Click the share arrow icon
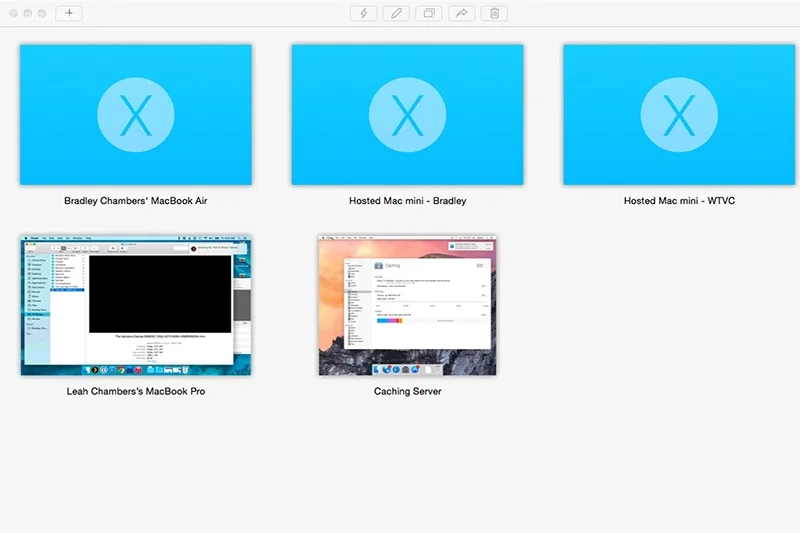 click(x=462, y=13)
